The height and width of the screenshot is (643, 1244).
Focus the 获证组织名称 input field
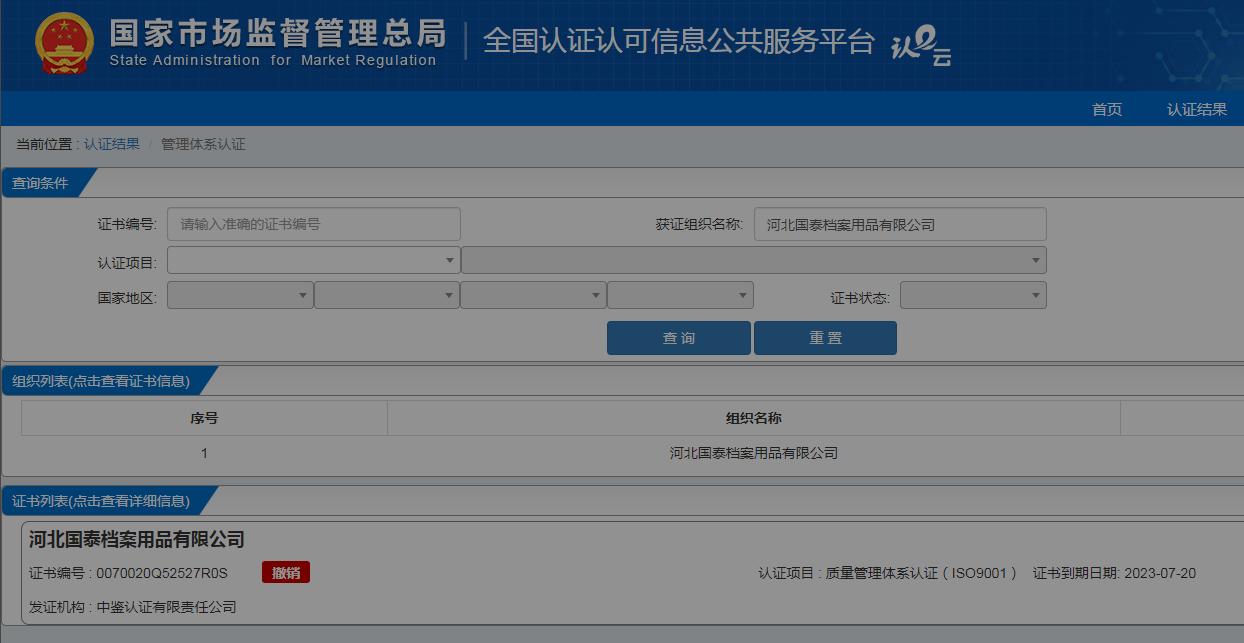(x=900, y=225)
